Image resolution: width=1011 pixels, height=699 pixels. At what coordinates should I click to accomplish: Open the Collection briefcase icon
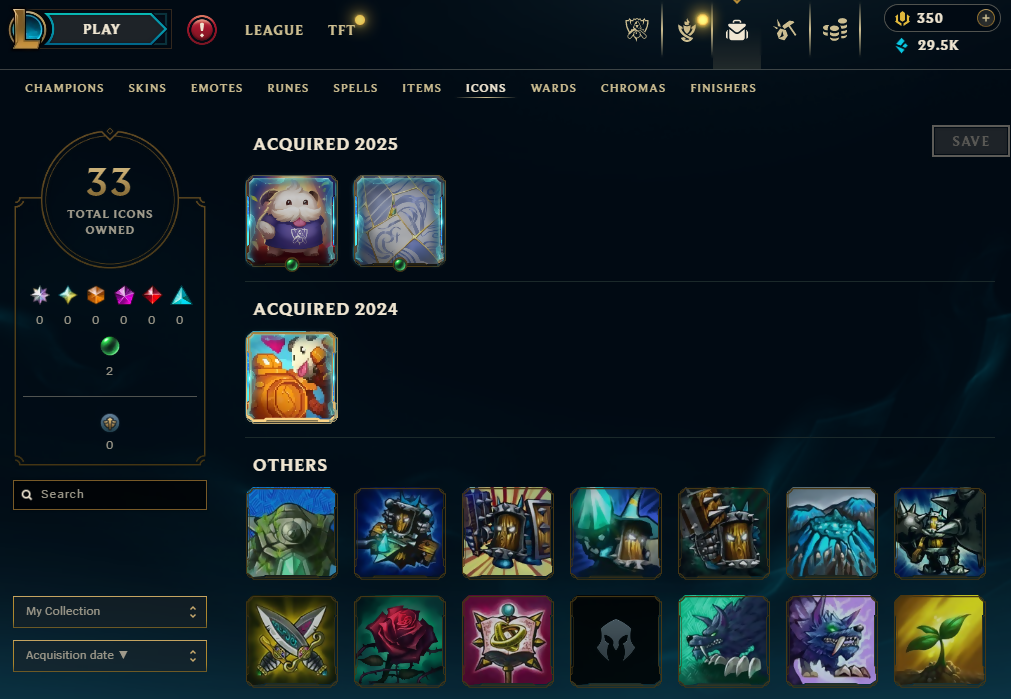tap(736, 30)
